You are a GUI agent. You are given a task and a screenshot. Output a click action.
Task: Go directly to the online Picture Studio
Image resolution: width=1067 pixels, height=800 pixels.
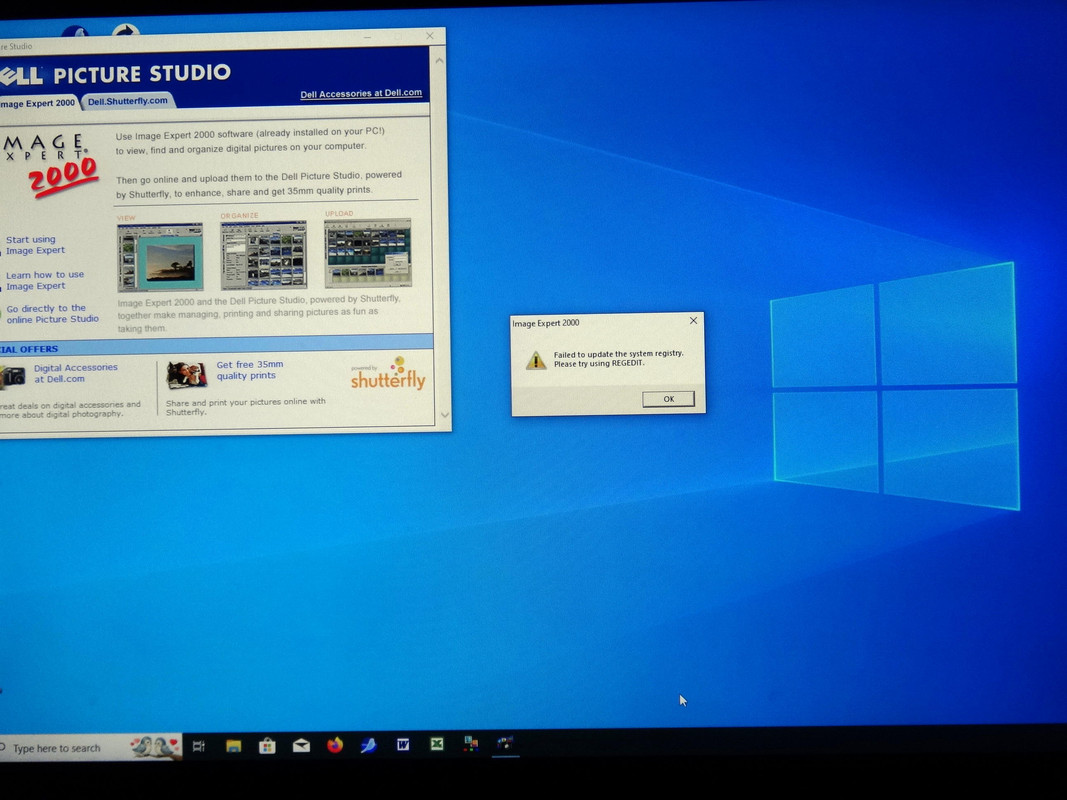tap(52, 314)
